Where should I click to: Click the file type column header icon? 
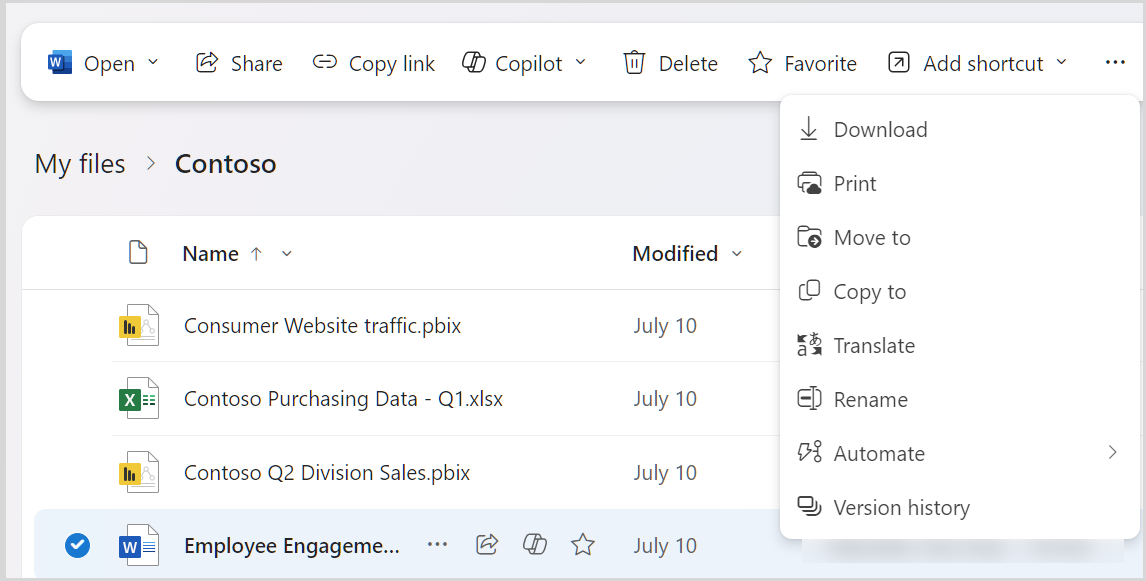(x=138, y=253)
